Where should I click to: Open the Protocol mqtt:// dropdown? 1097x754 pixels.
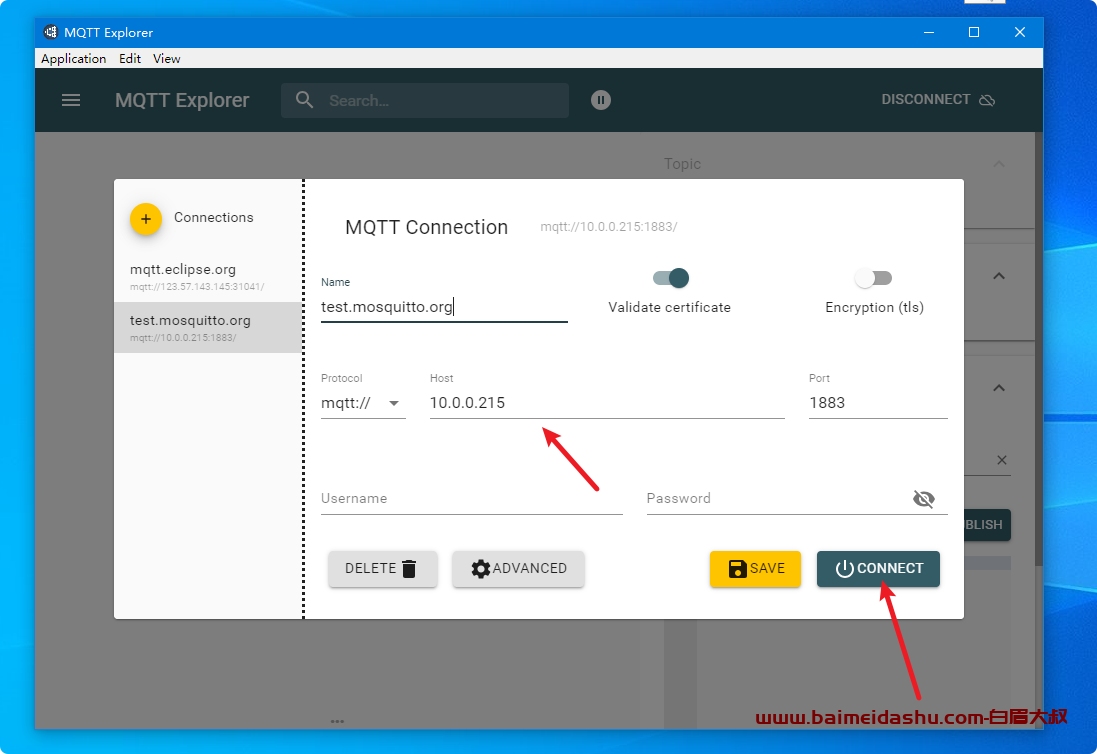point(362,404)
